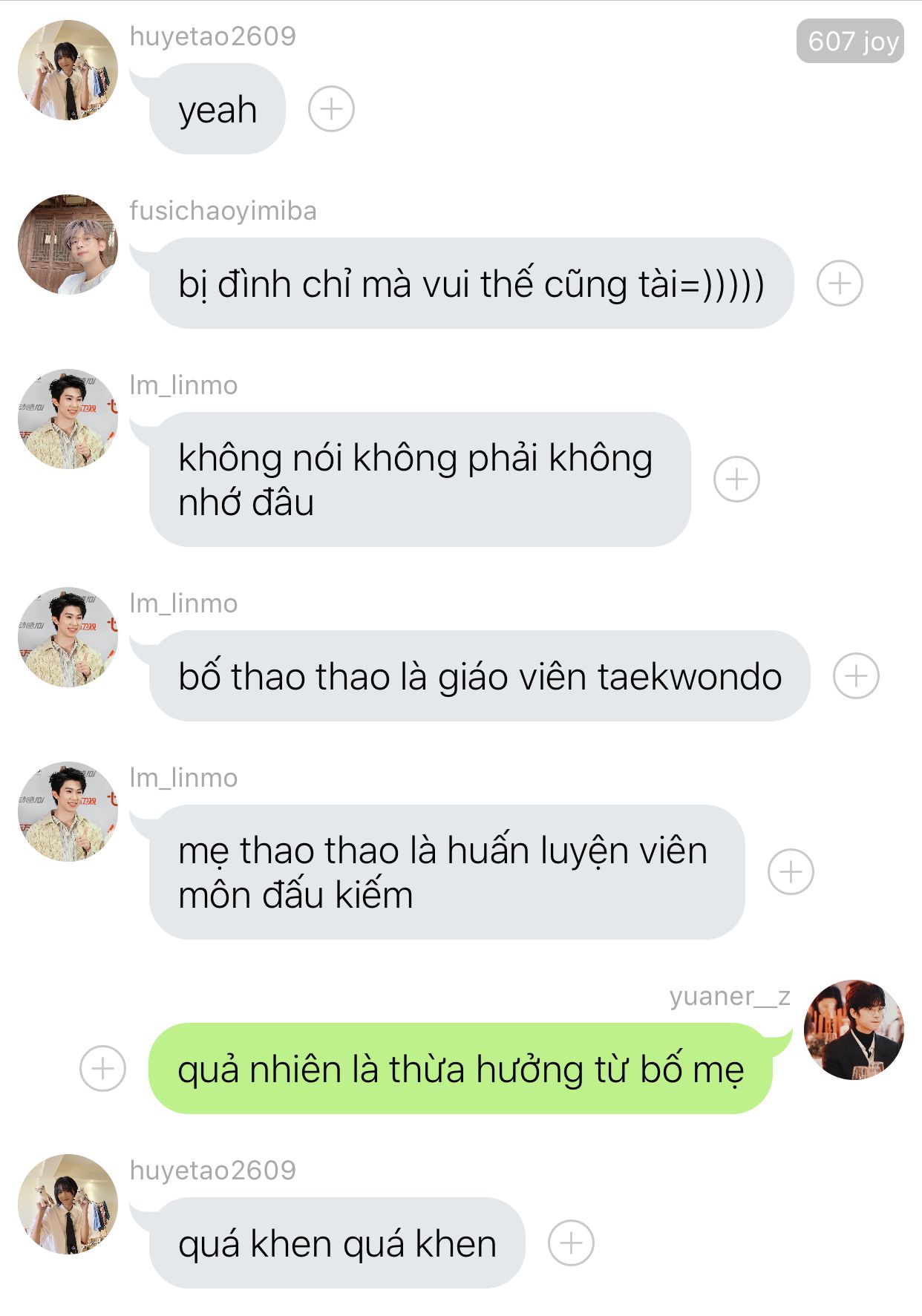Click plus beside "huấn luyện viên" message

coord(791,872)
